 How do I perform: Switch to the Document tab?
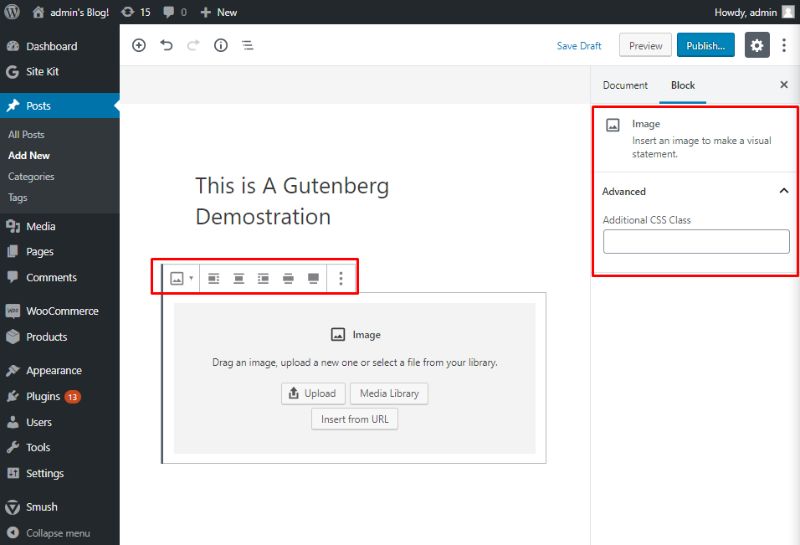[625, 85]
